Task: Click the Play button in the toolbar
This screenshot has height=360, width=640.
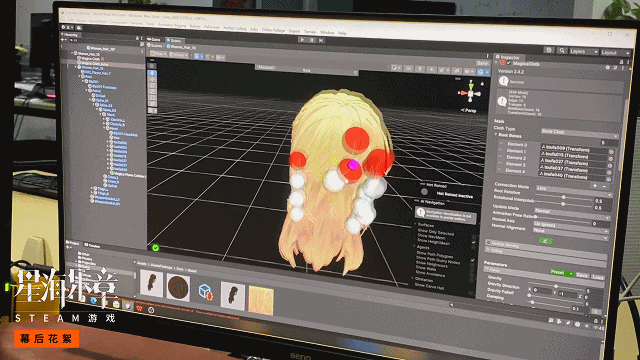Action: click(302, 40)
